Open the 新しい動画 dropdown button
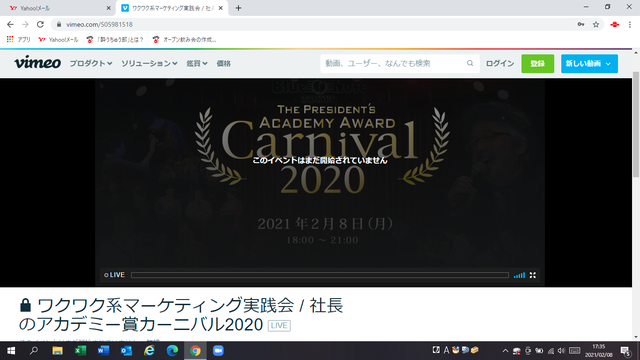This screenshot has width=640, height=360. point(589,63)
